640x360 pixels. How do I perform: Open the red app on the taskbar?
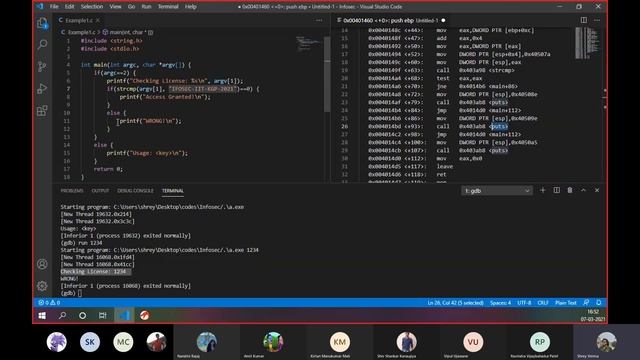pyautogui.click(x=144, y=315)
